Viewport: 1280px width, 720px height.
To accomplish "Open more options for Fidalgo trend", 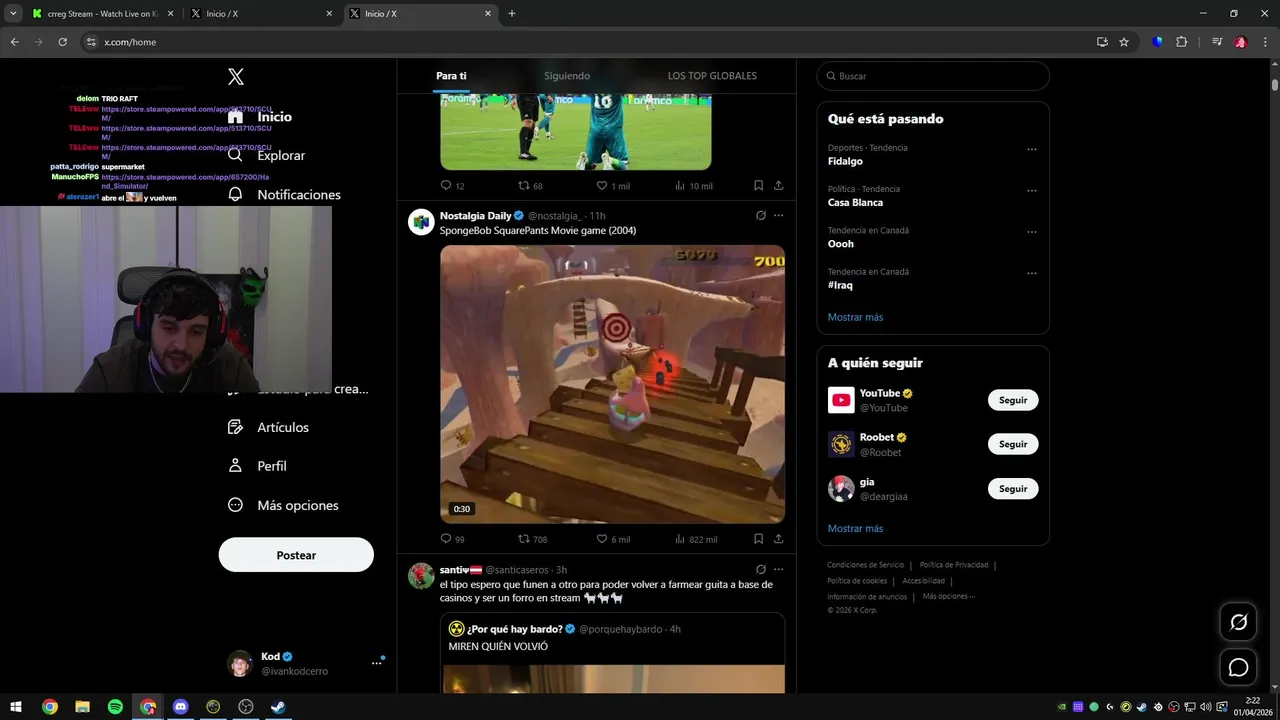I will (1031, 150).
